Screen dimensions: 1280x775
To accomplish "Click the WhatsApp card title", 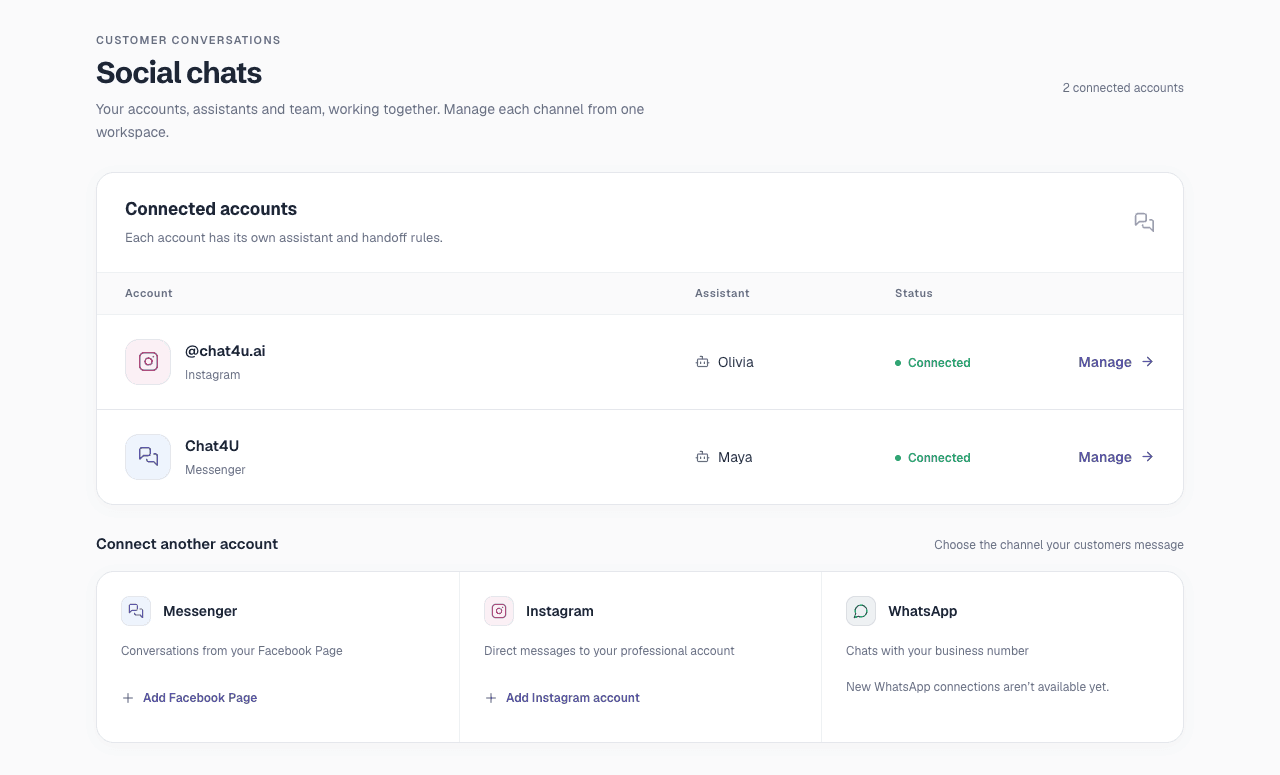I will click(923, 611).
